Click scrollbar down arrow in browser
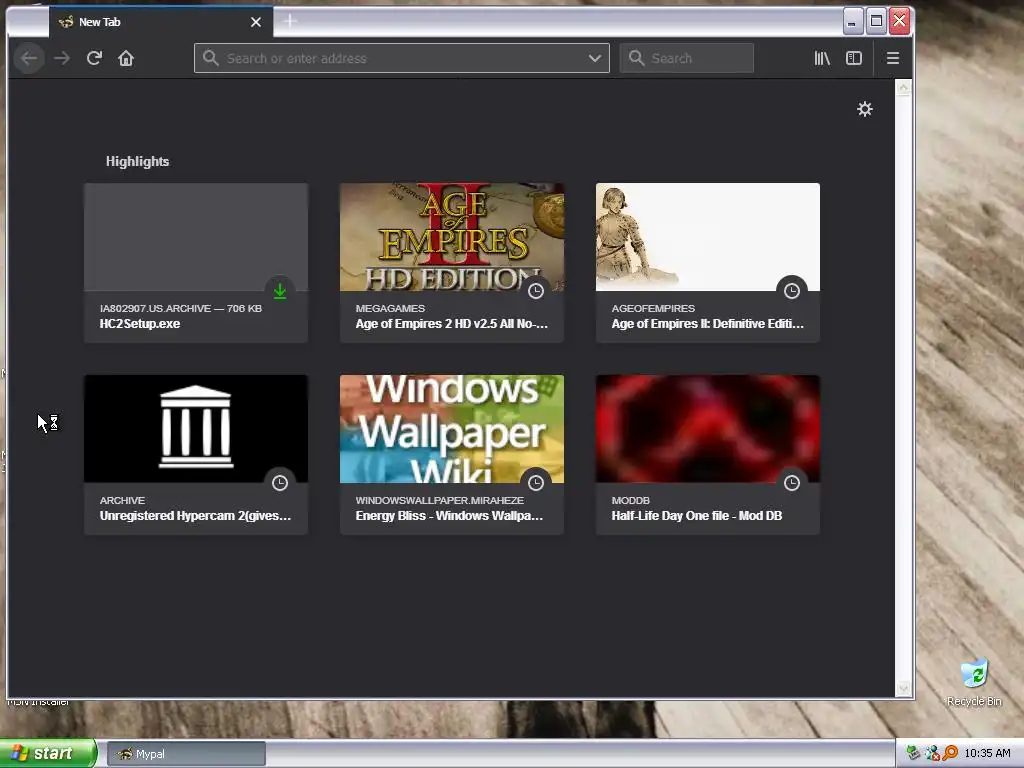1024x768 pixels. coord(904,688)
